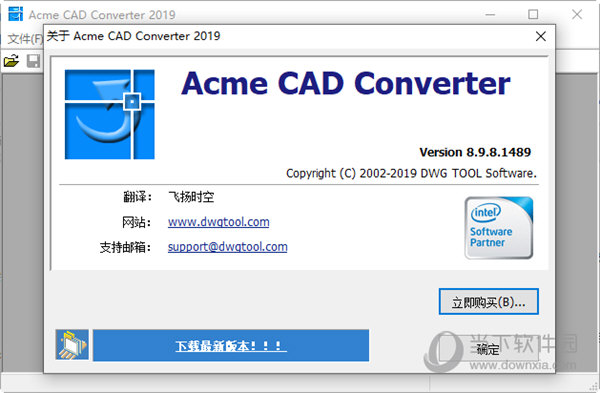Click the support@dwgtool.com email link
The width and height of the screenshot is (600, 393).
[x=228, y=247]
